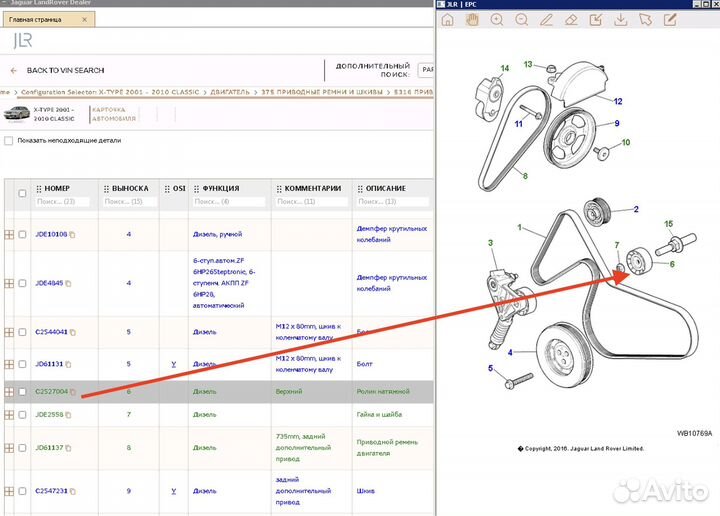Tick the checkbox for C2S44041
The width and height of the screenshot is (720, 516).
point(22,332)
